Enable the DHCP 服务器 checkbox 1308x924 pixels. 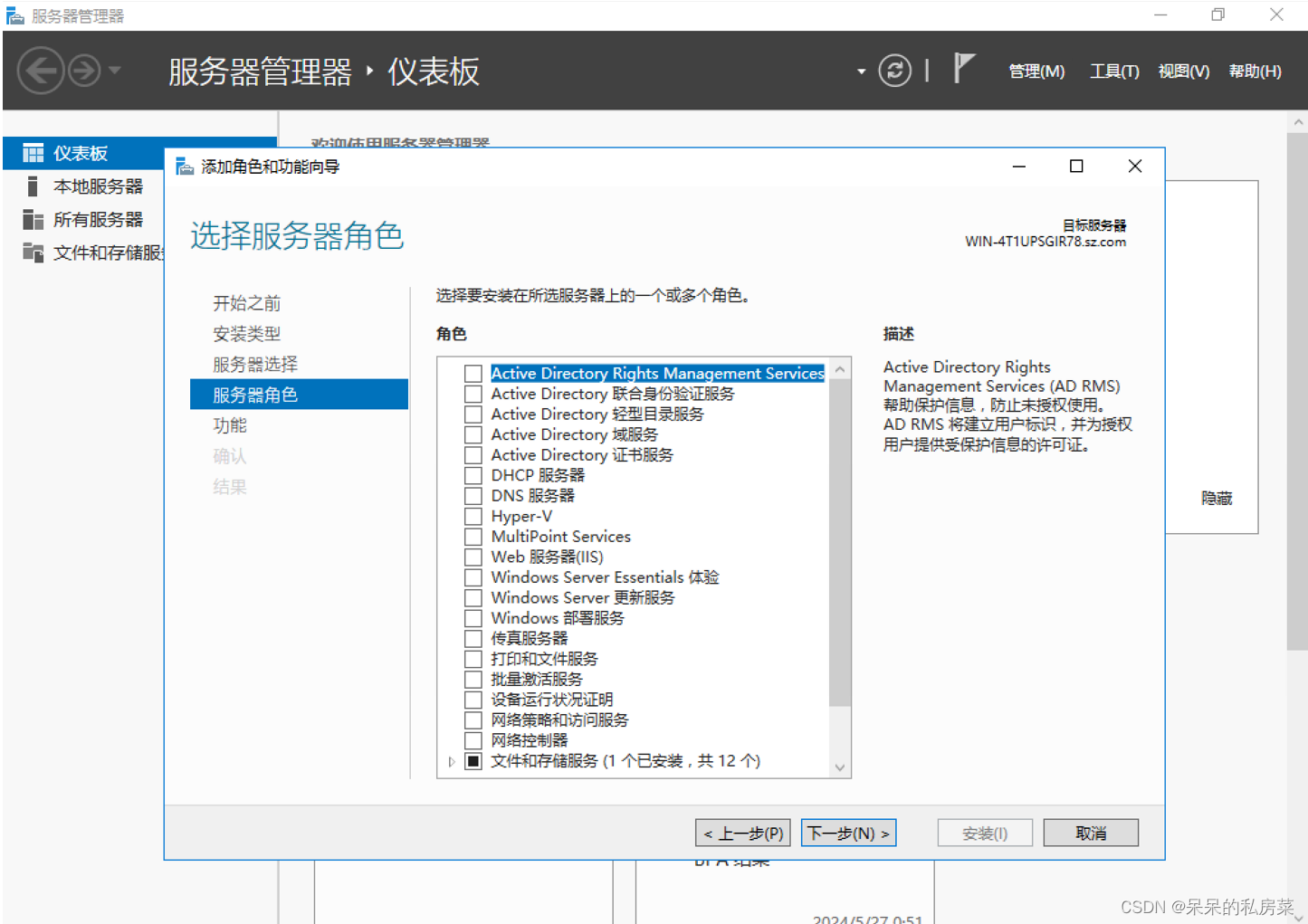pos(473,475)
